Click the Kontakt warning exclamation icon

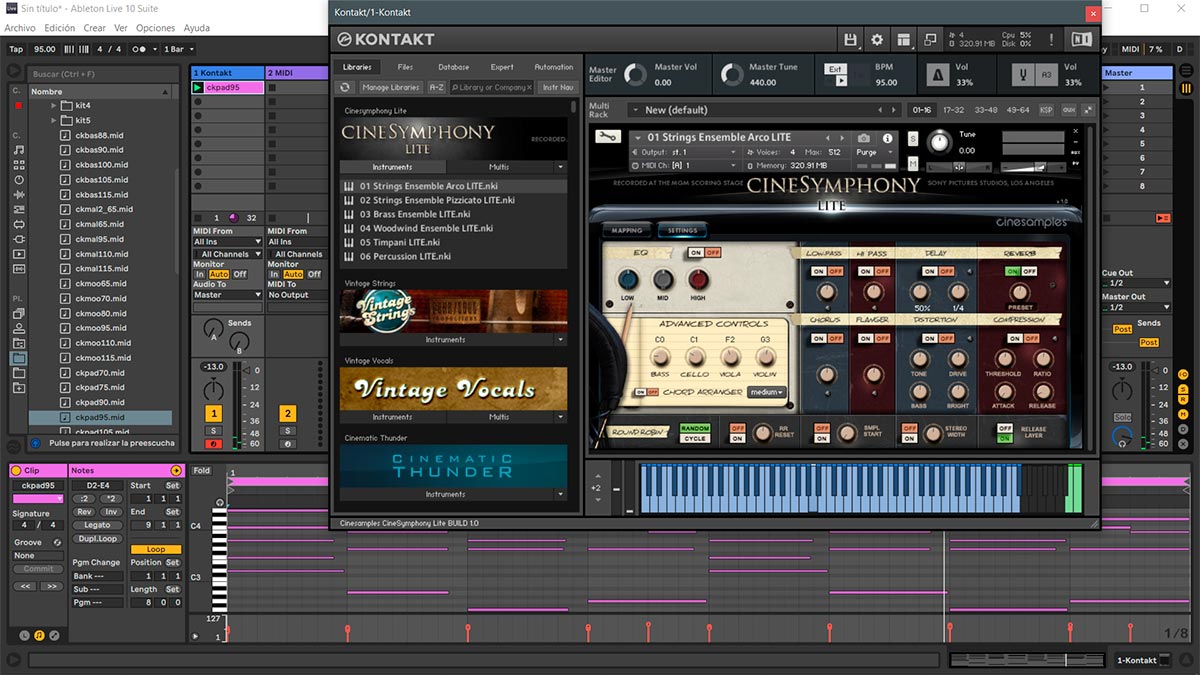point(1051,40)
